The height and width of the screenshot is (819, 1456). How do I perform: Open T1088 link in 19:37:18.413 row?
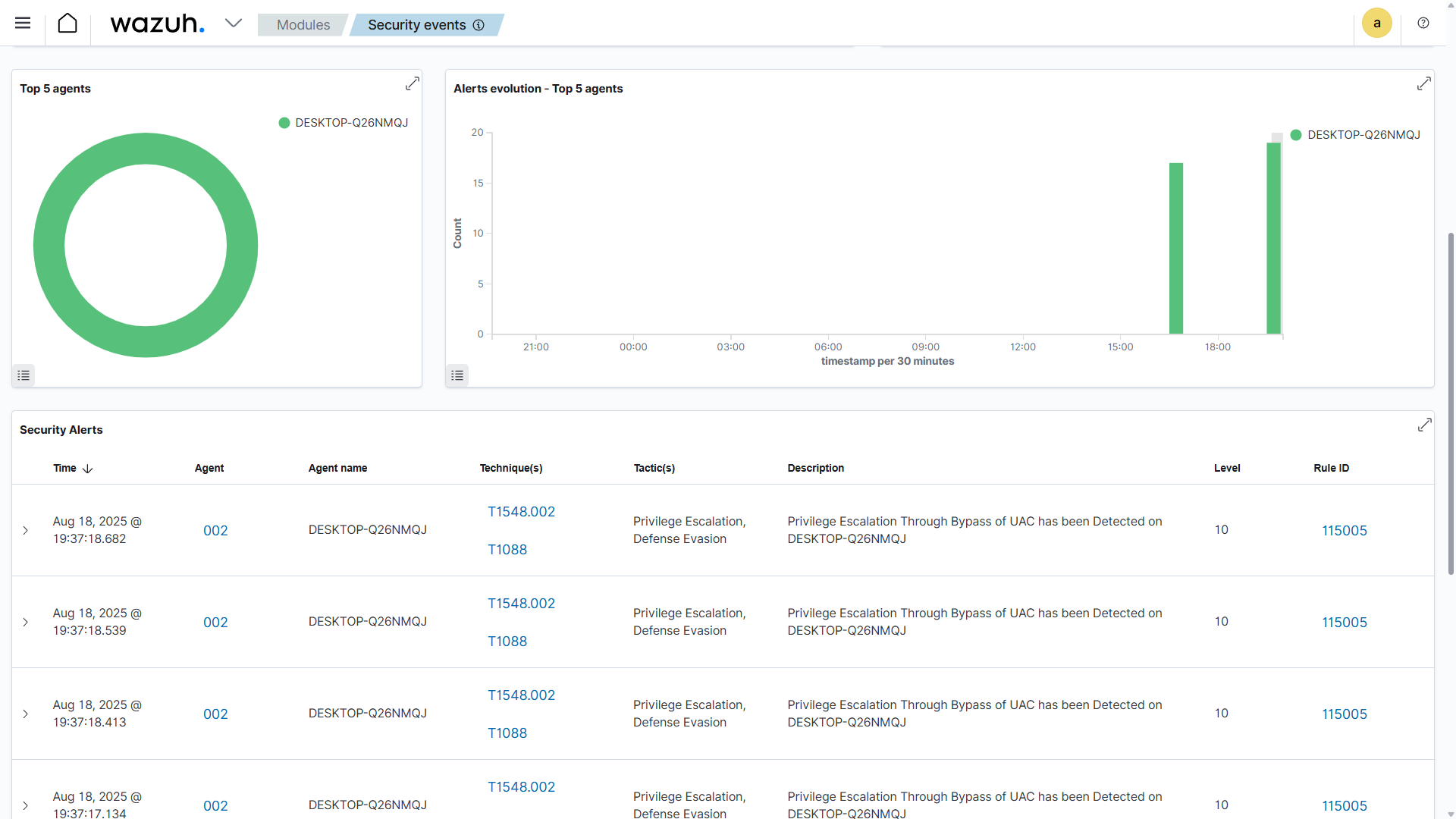[507, 733]
